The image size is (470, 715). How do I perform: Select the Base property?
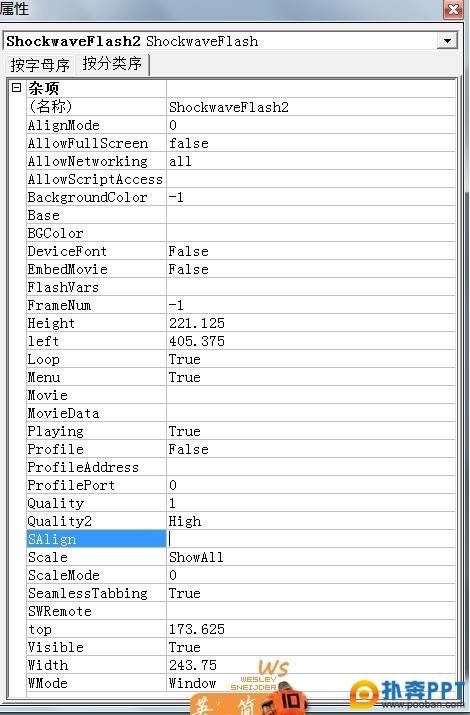point(96,215)
